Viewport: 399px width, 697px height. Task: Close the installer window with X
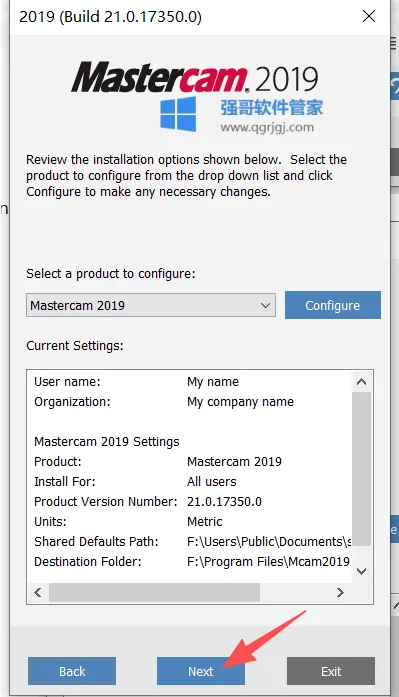(369, 16)
